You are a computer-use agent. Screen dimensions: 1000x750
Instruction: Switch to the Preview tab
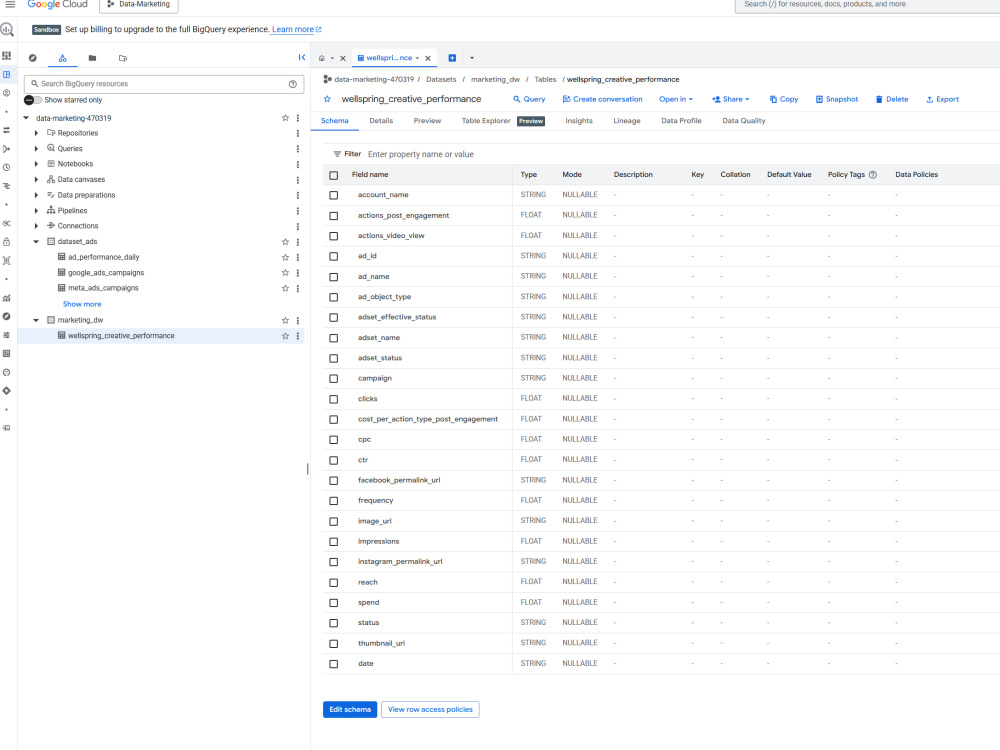pyautogui.click(x=427, y=121)
